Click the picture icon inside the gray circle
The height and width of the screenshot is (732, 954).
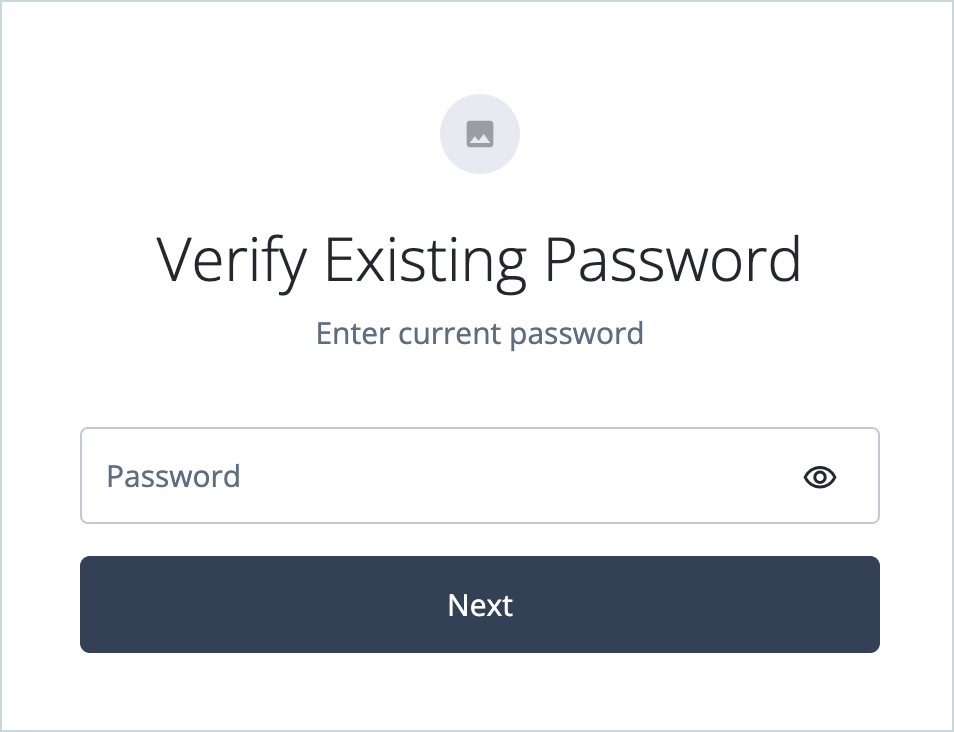(x=480, y=133)
